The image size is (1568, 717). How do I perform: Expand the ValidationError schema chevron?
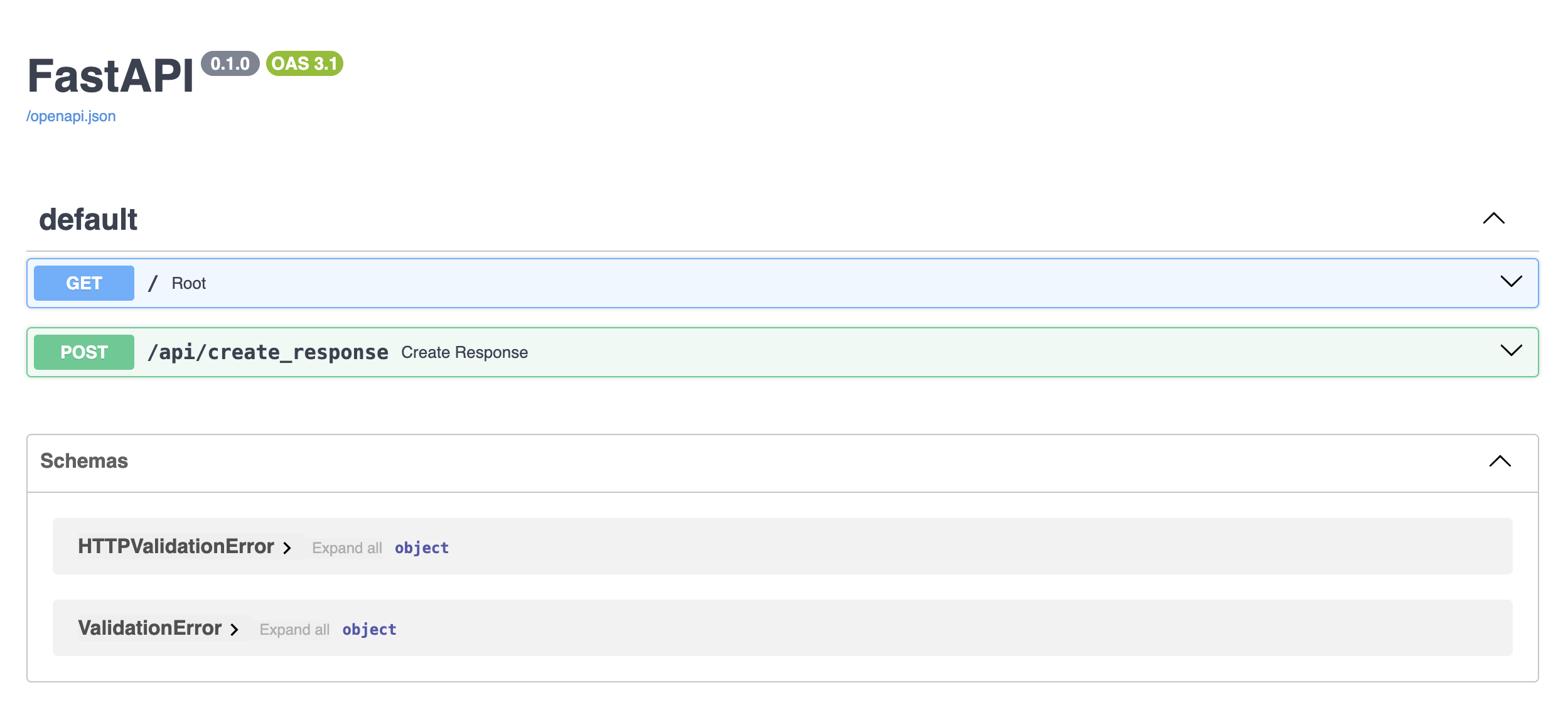pyautogui.click(x=235, y=630)
